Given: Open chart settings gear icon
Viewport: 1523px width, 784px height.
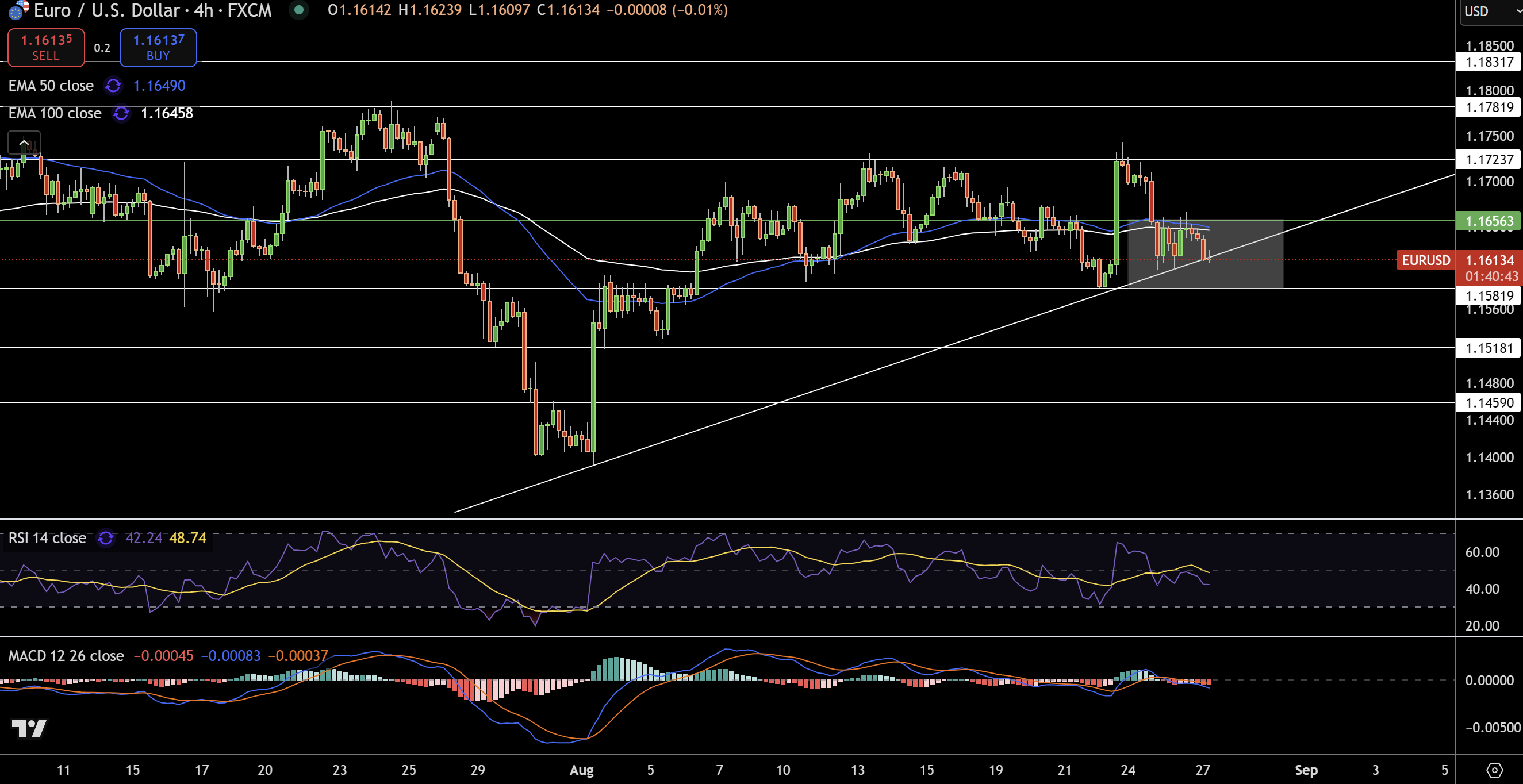Looking at the screenshot, I should click(x=1494, y=770).
